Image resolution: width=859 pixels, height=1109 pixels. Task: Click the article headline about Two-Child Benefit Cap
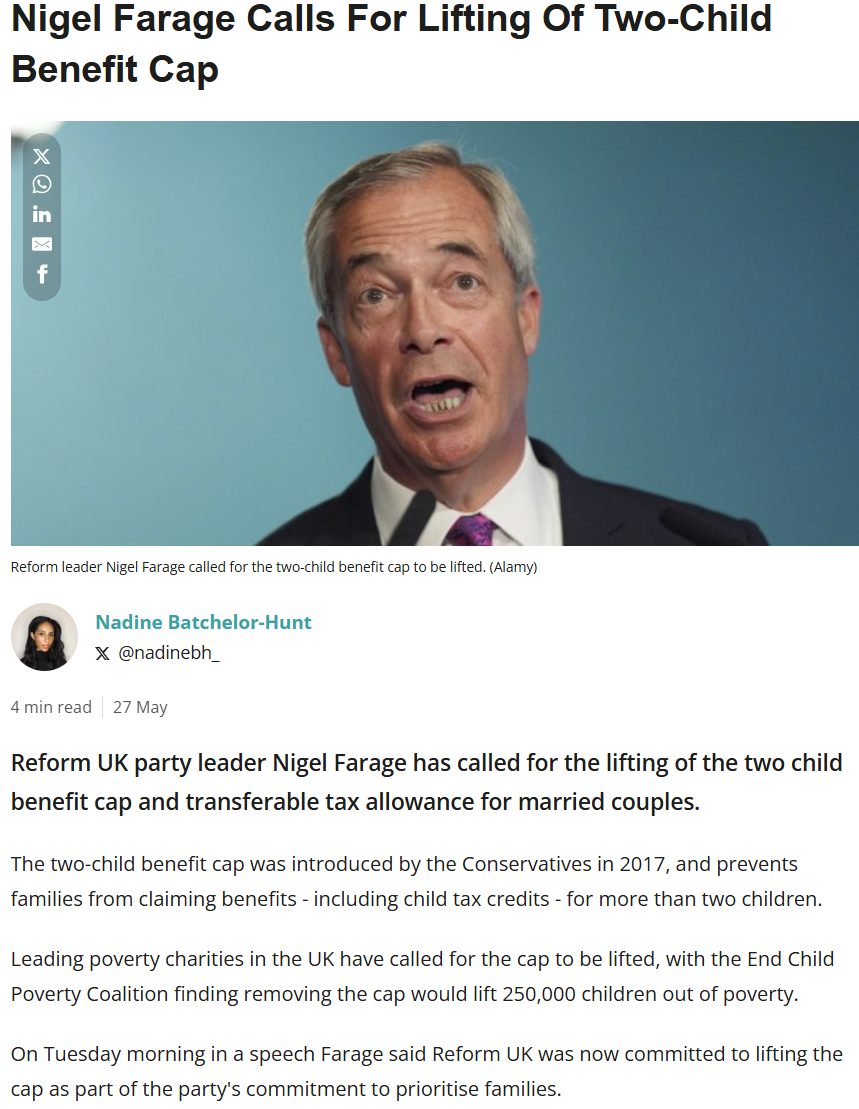pyautogui.click(x=391, y=44)
